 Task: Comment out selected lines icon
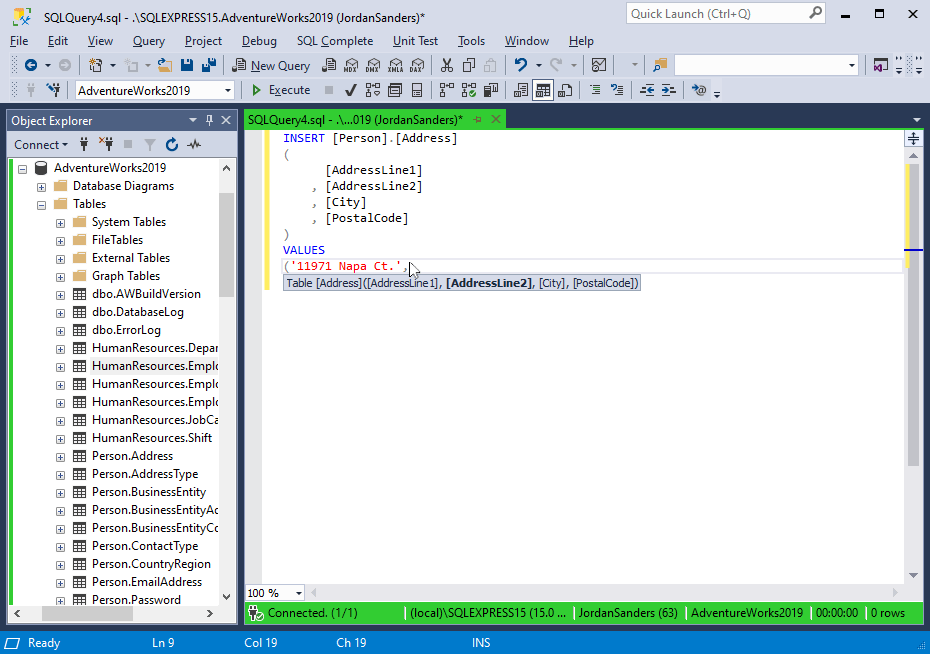pos(595,90)
